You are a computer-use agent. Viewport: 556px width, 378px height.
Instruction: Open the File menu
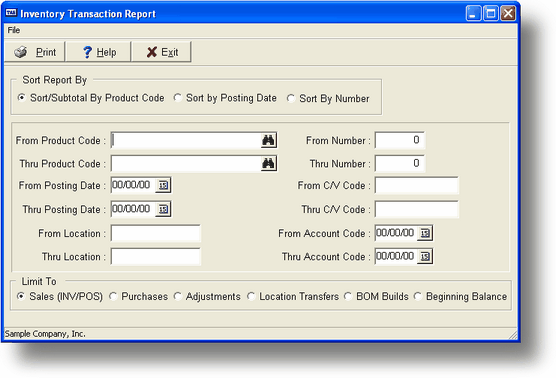tap(14, 30)
